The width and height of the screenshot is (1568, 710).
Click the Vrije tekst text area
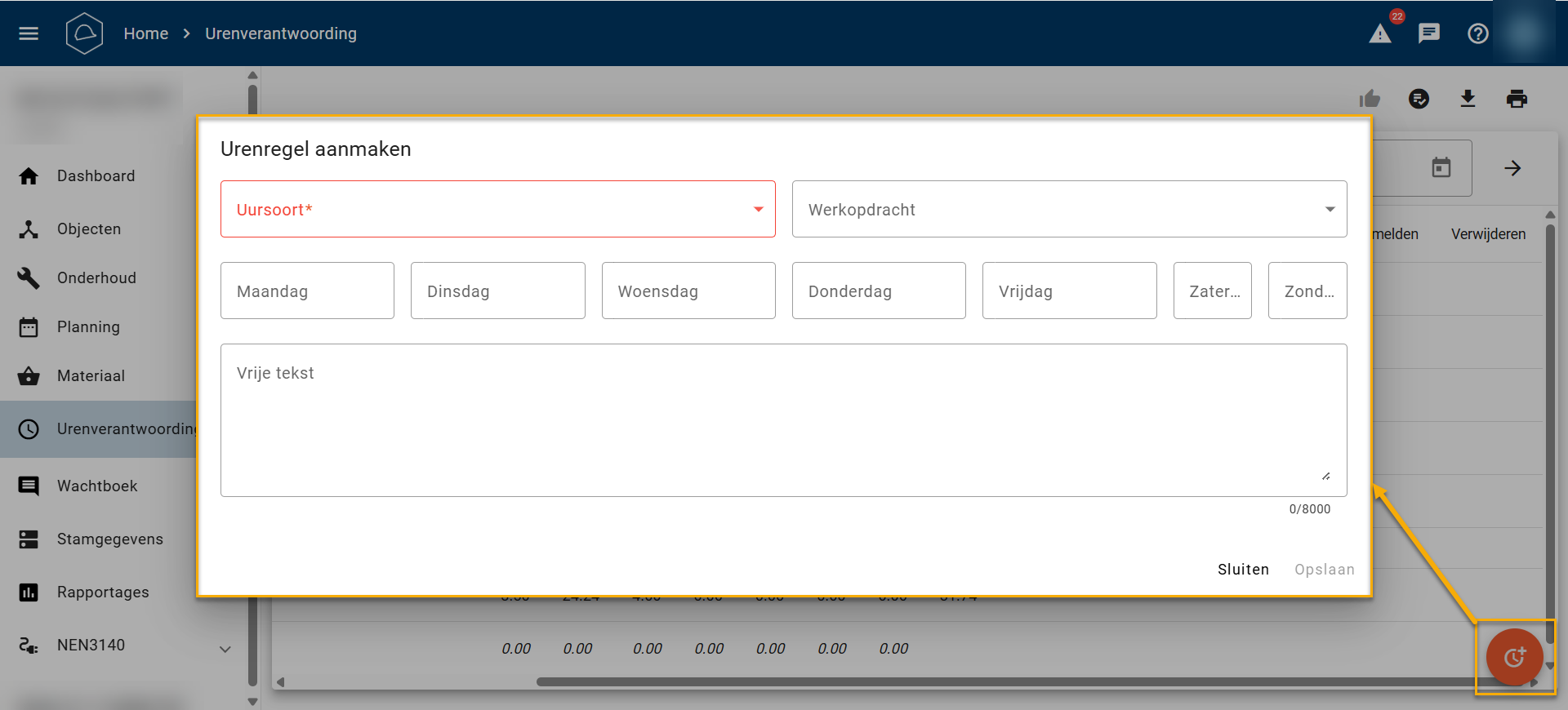(783, 420)
